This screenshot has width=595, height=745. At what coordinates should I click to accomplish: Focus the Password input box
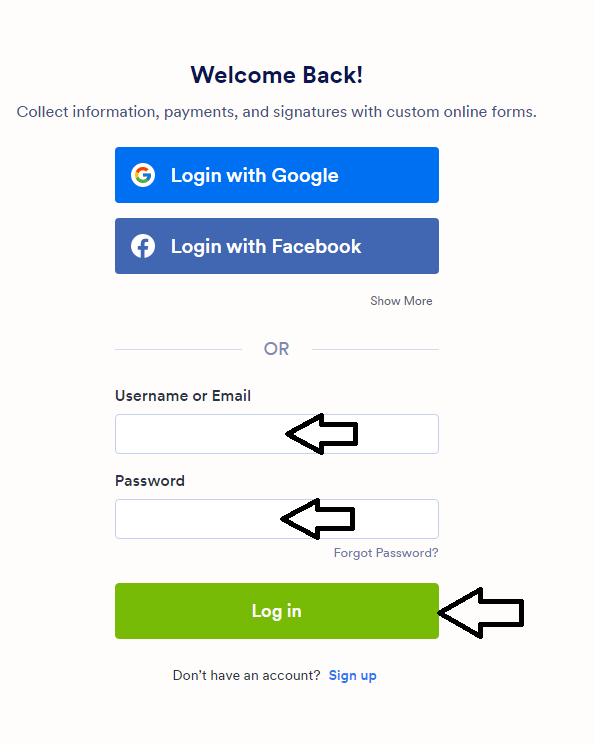pyautogui.click(x=277, y=519)
